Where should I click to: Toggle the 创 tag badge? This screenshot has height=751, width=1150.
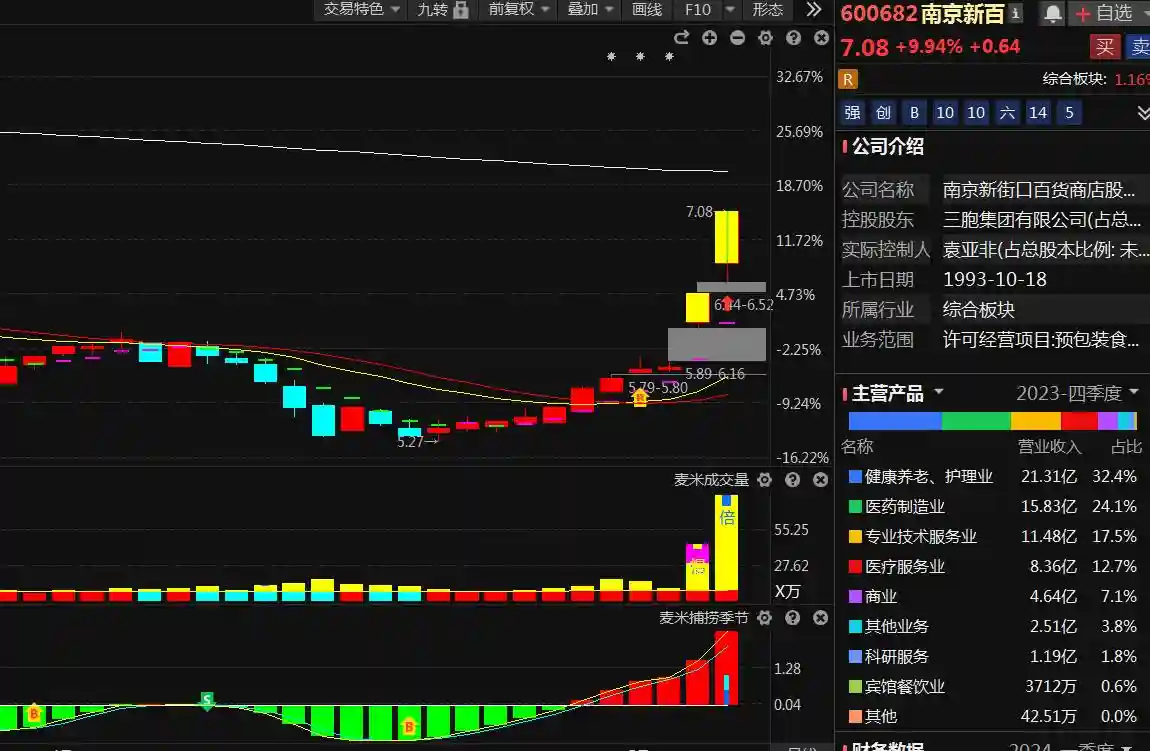pyautogui.click(x=883, y=113)
